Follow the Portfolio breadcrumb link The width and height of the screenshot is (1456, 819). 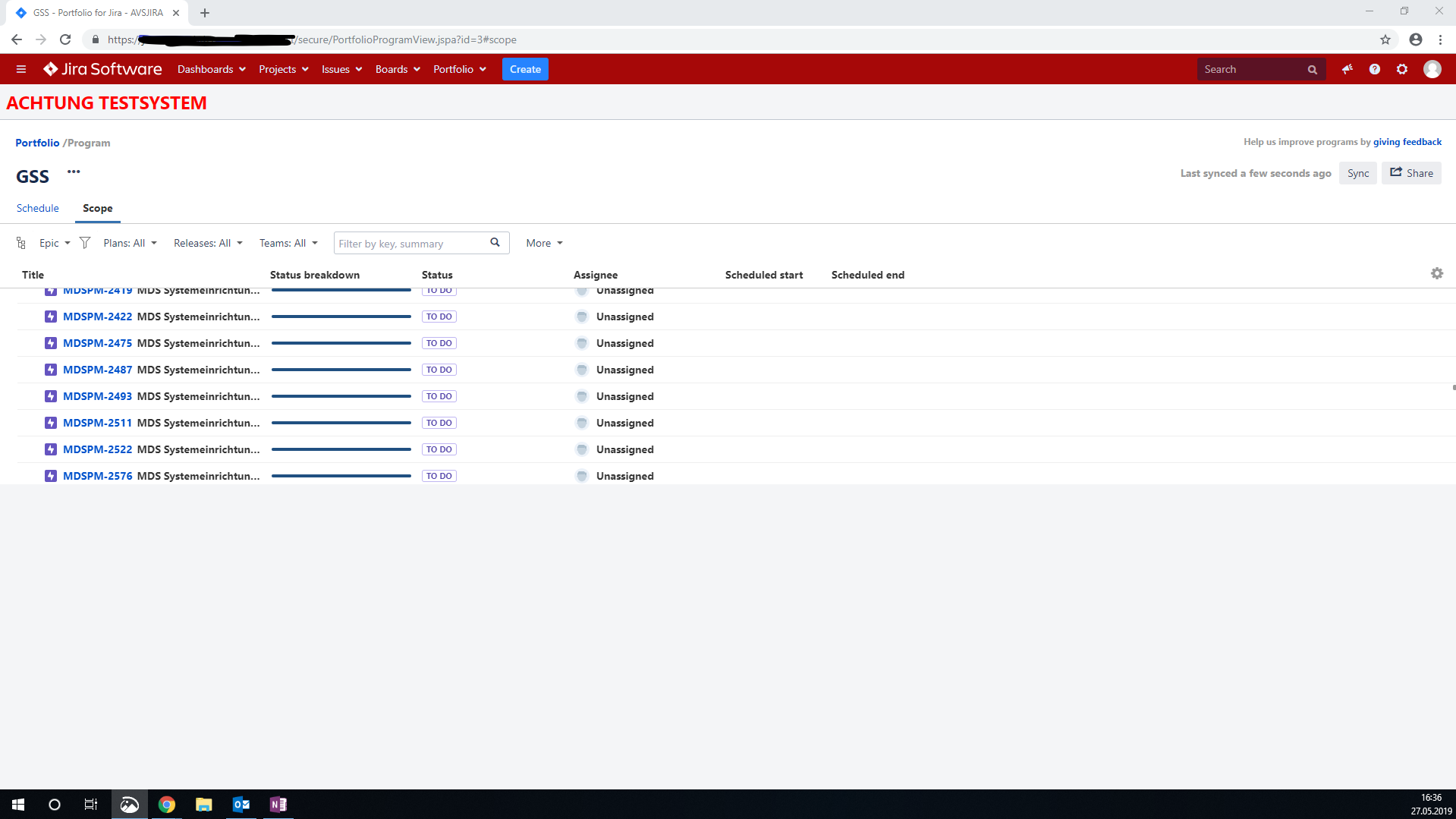tap(37, 143)
